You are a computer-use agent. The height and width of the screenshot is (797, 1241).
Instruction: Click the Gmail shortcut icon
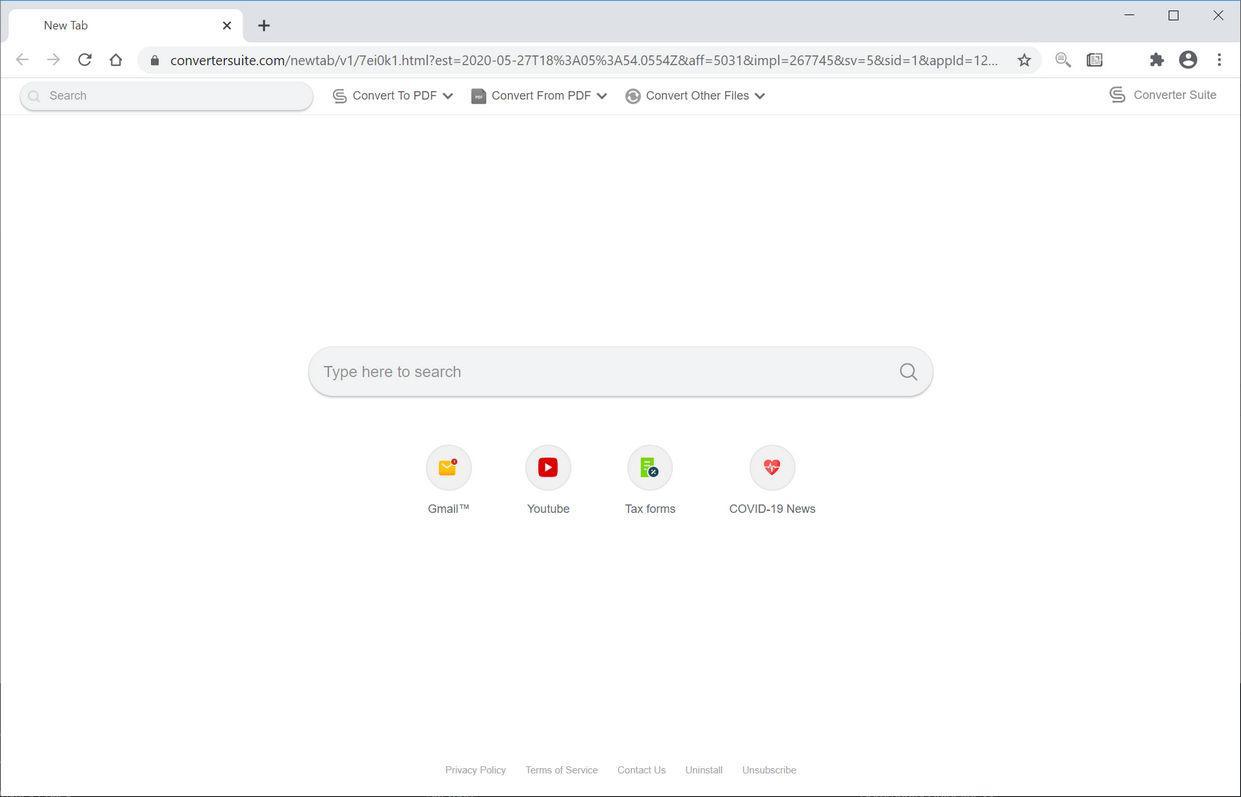(448, 467)
